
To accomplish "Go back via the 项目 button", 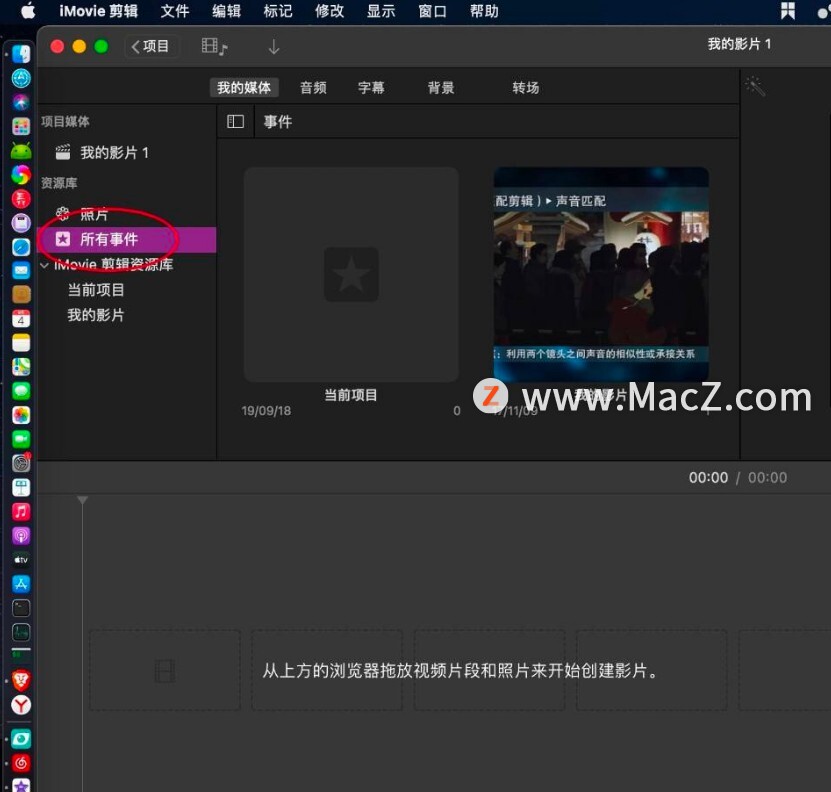I will (151, 46).
